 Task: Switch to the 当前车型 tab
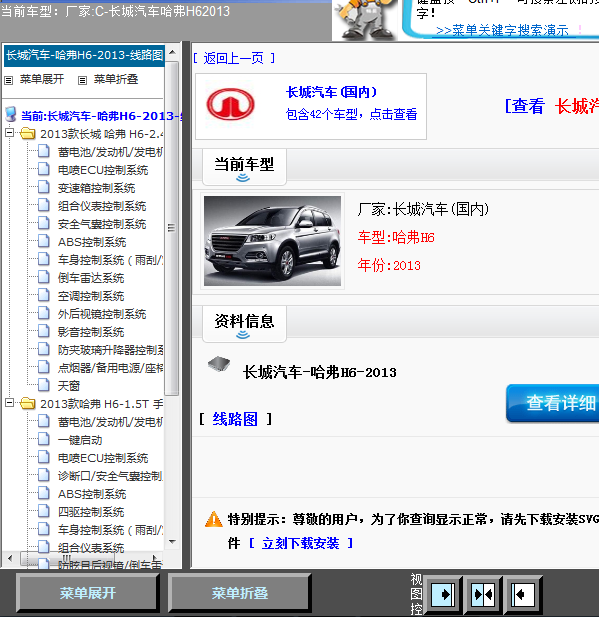pos(244,167)
